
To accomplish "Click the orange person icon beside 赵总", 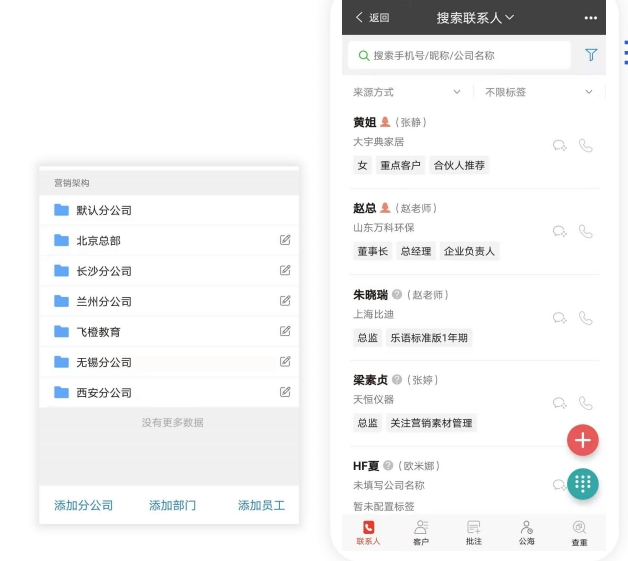I will 385,208.
